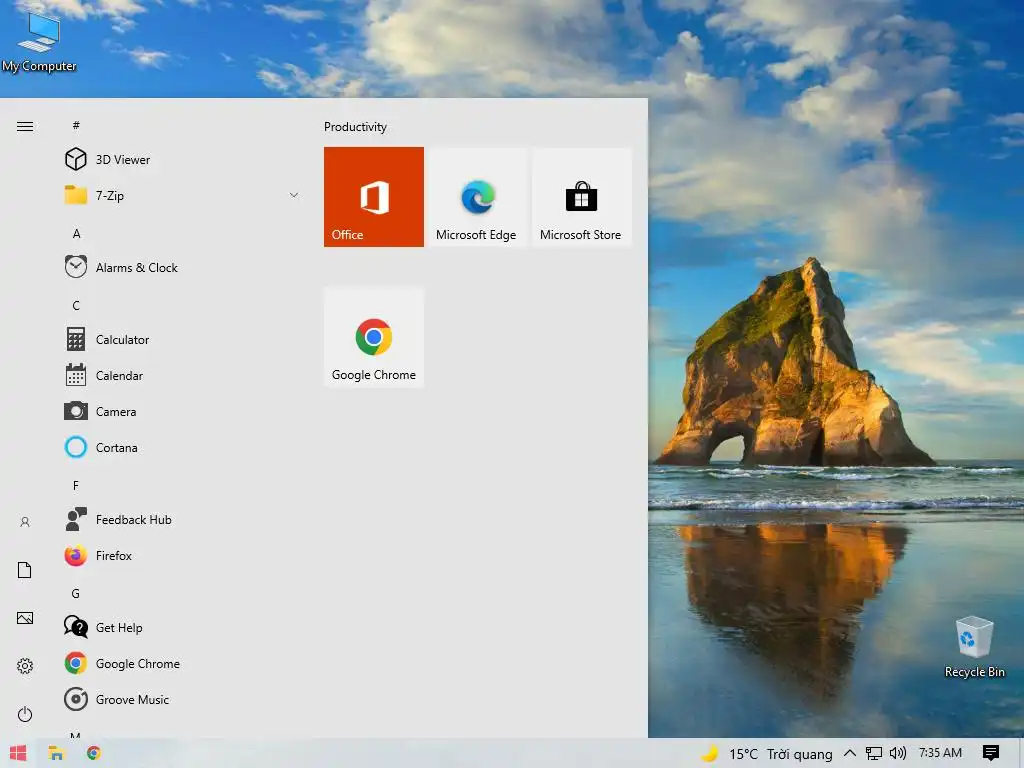Click the Power button in Start
This screenshot has width=1024, height=768.
(x=25, y=714)
